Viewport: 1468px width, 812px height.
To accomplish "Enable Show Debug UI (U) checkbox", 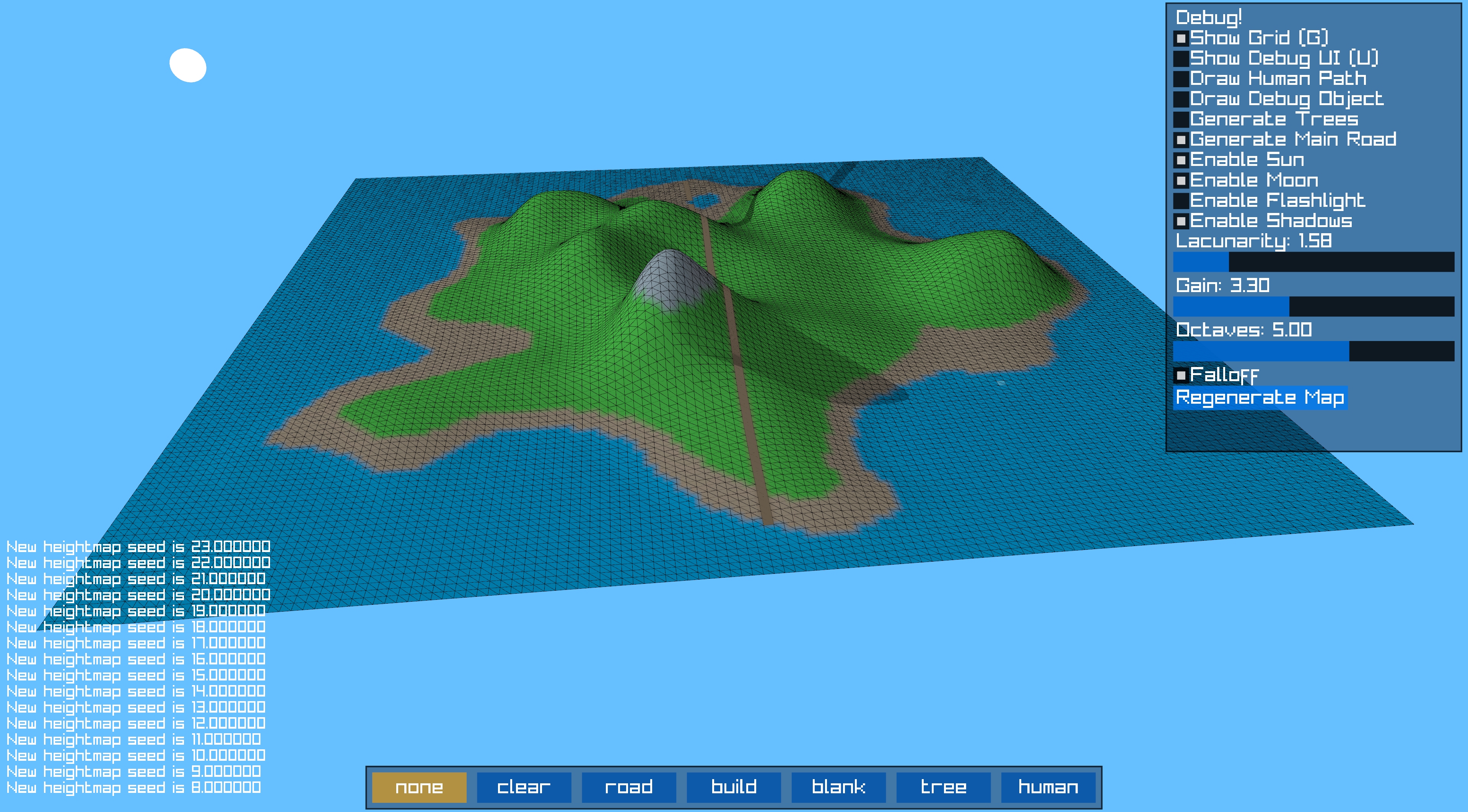I will click(x=1181, y=58).
